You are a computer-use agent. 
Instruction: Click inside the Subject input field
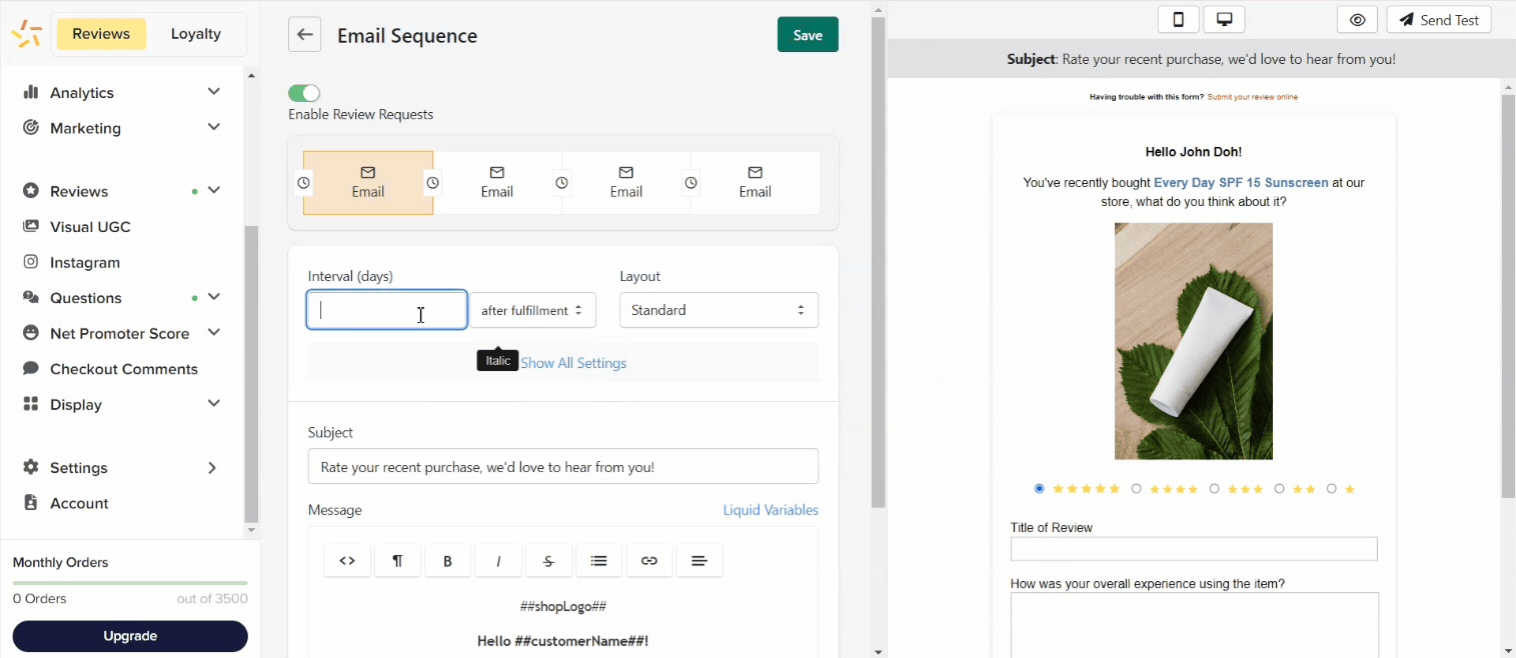[562, 467]
